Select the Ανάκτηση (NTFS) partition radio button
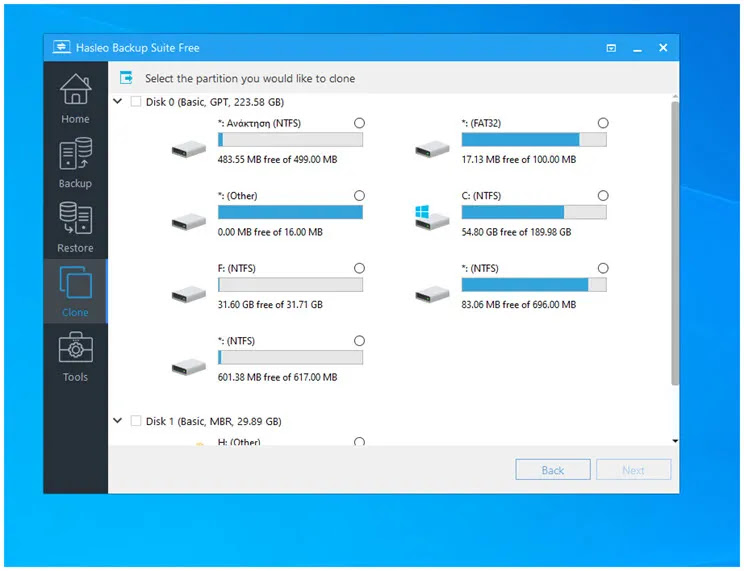The image size is (744, 571). coord(360,123)
